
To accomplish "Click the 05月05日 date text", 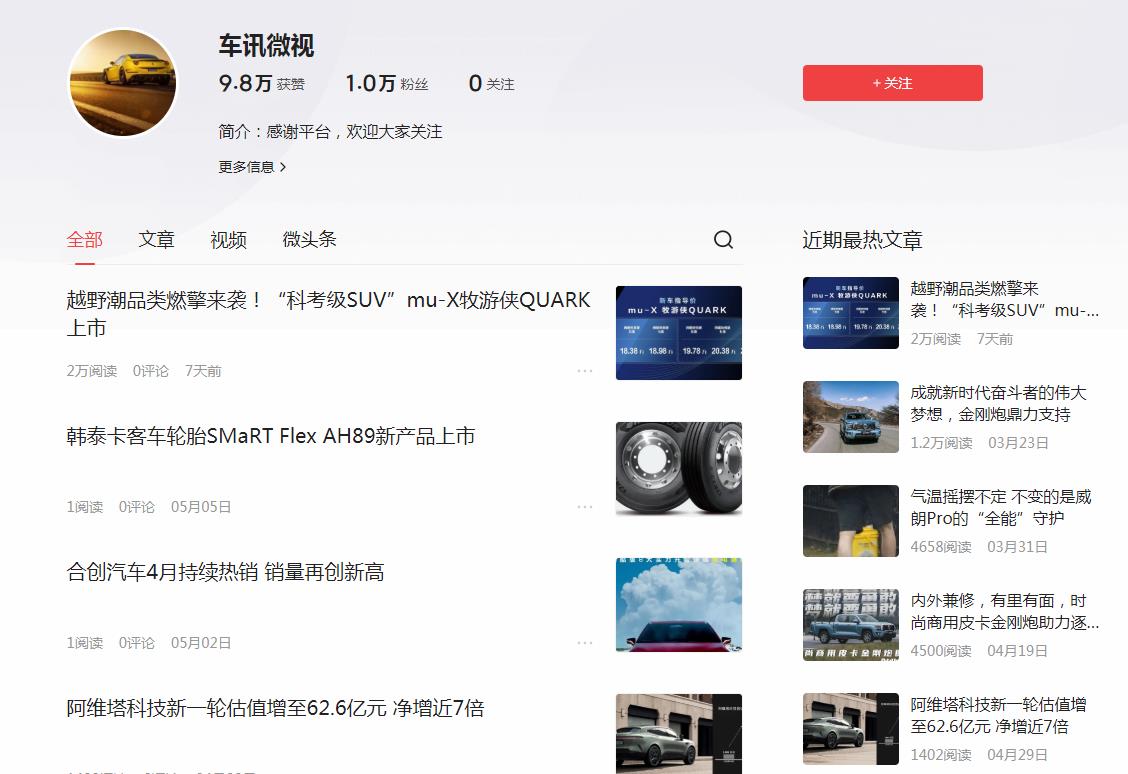I will pyautogui.click(x=201, y=506).
